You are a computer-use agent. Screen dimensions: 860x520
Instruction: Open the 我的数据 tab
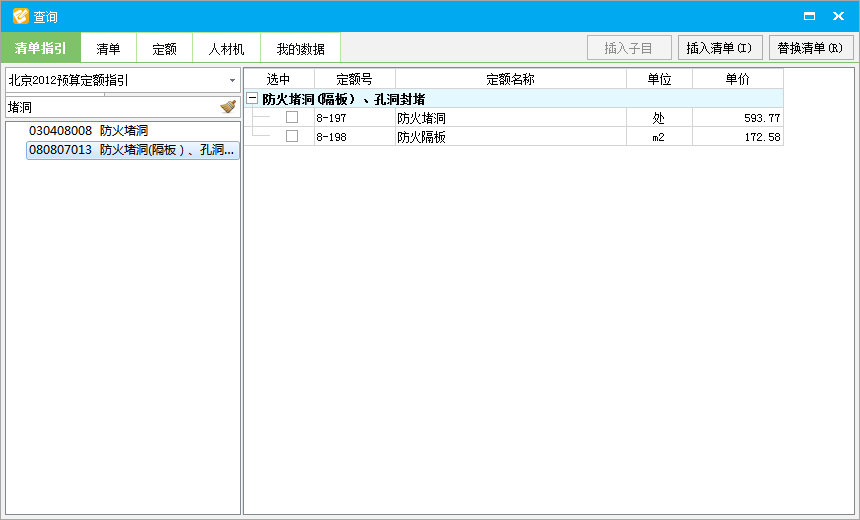point(301,49)
